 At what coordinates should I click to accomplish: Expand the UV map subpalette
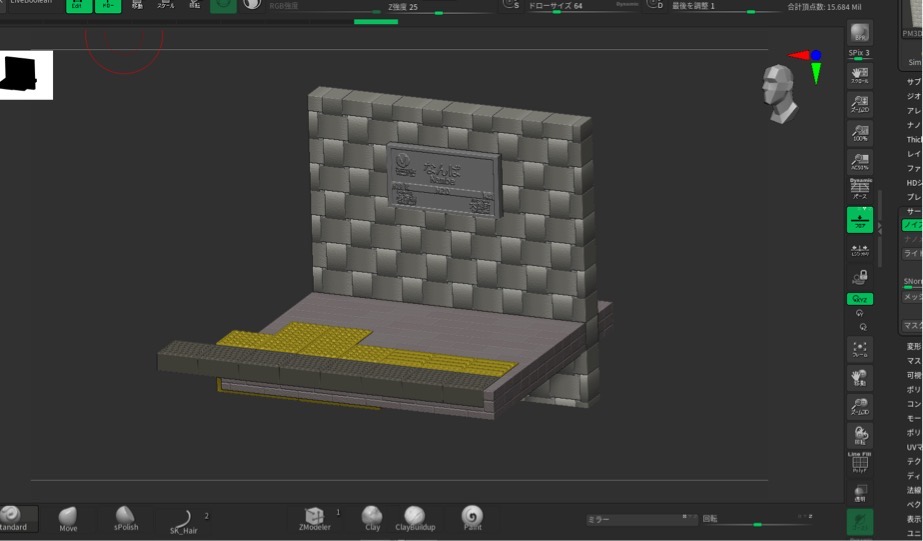[914, 447]
